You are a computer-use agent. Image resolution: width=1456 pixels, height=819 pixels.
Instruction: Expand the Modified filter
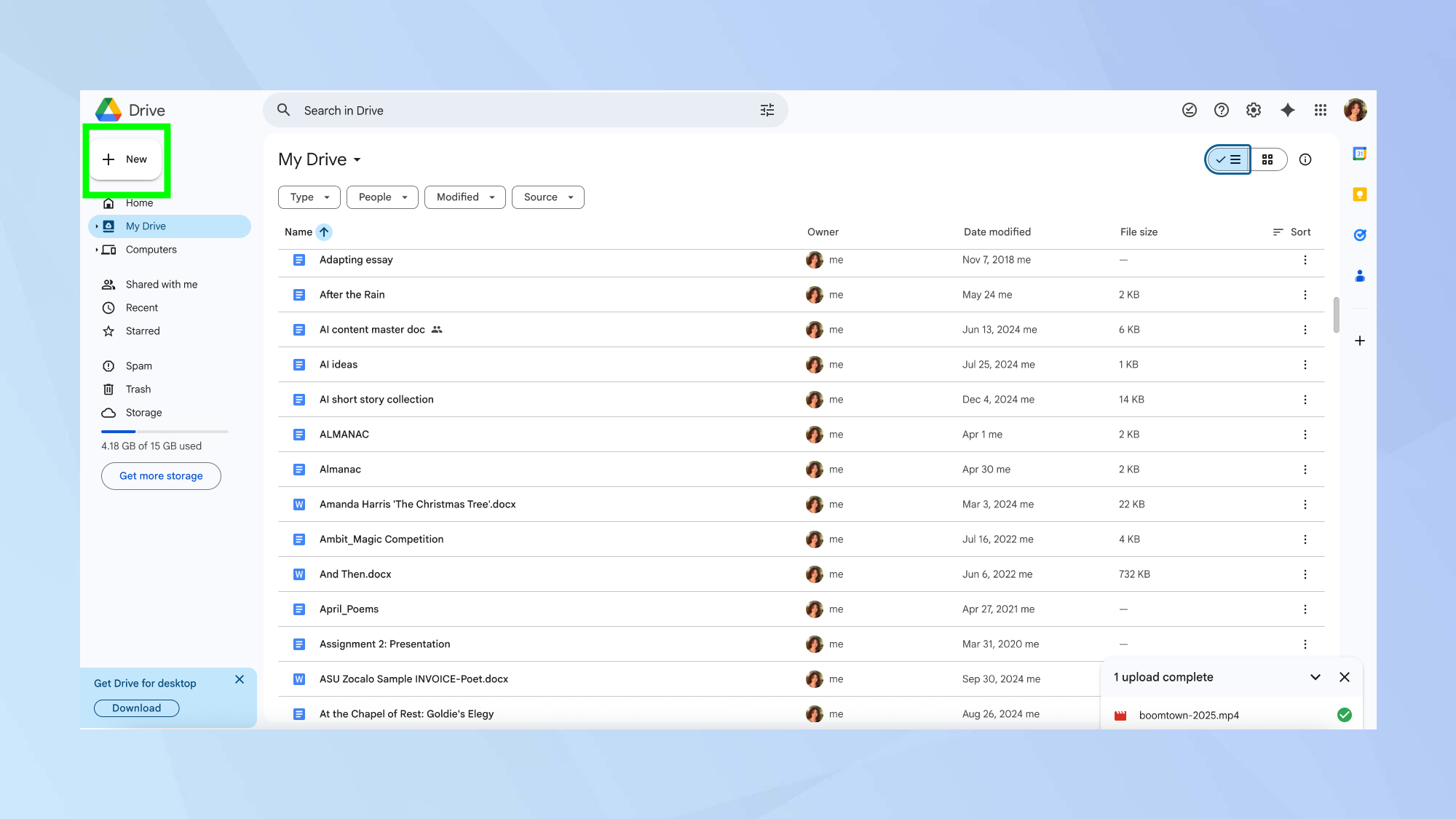[x=464, y=197]
